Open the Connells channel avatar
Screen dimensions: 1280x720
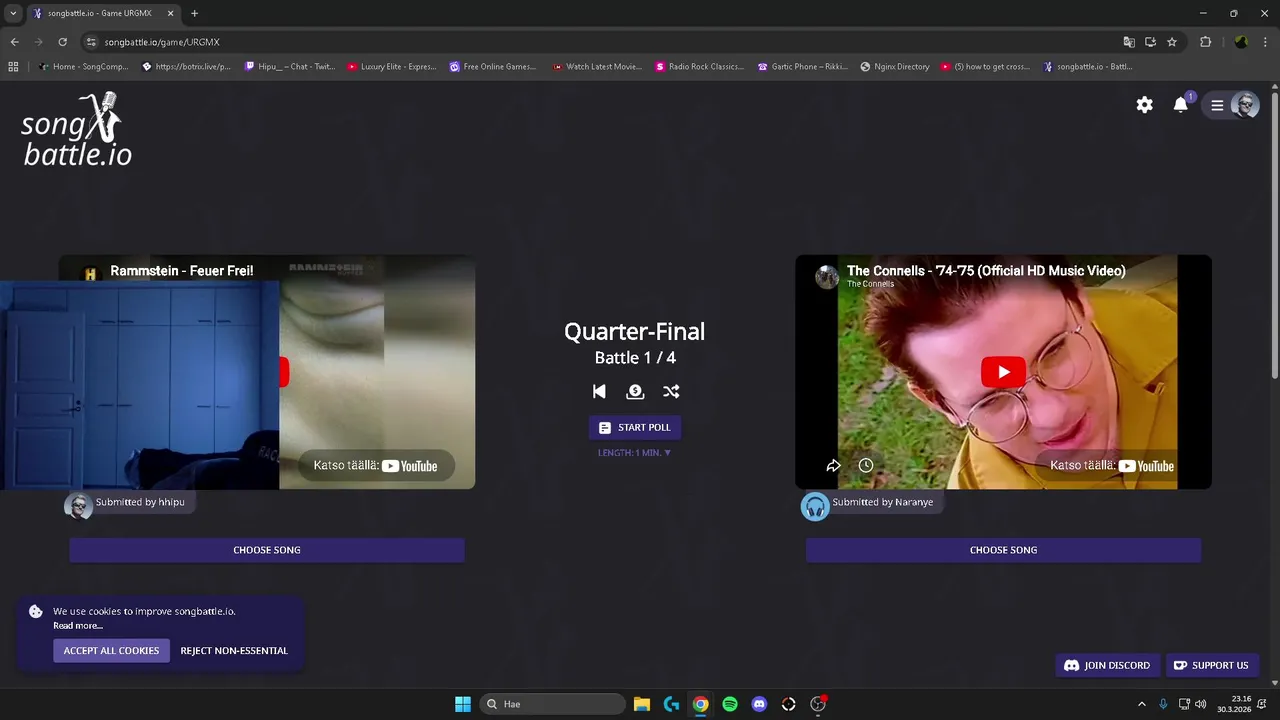[827, 276]
